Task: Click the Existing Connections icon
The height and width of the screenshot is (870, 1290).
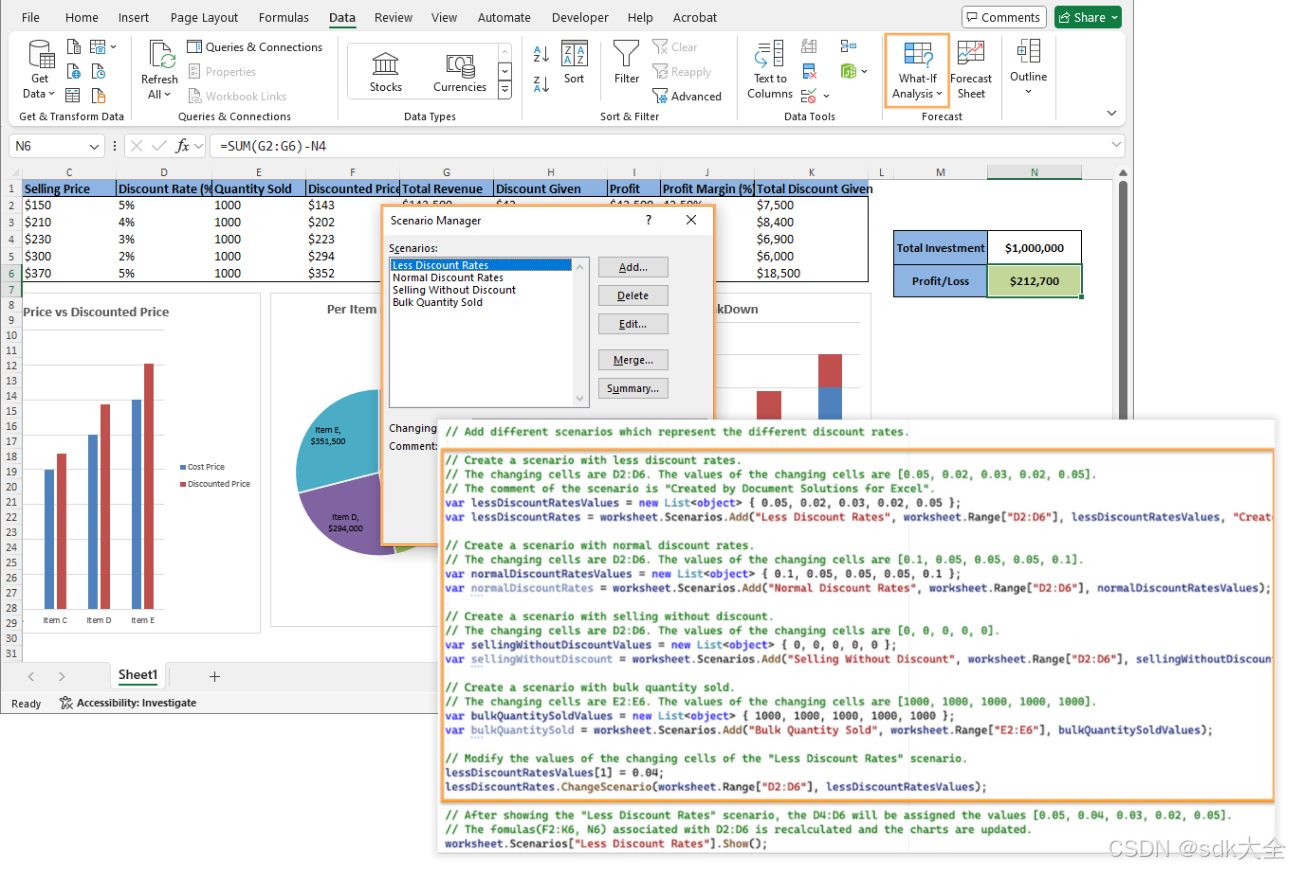Action: (98, 96)
